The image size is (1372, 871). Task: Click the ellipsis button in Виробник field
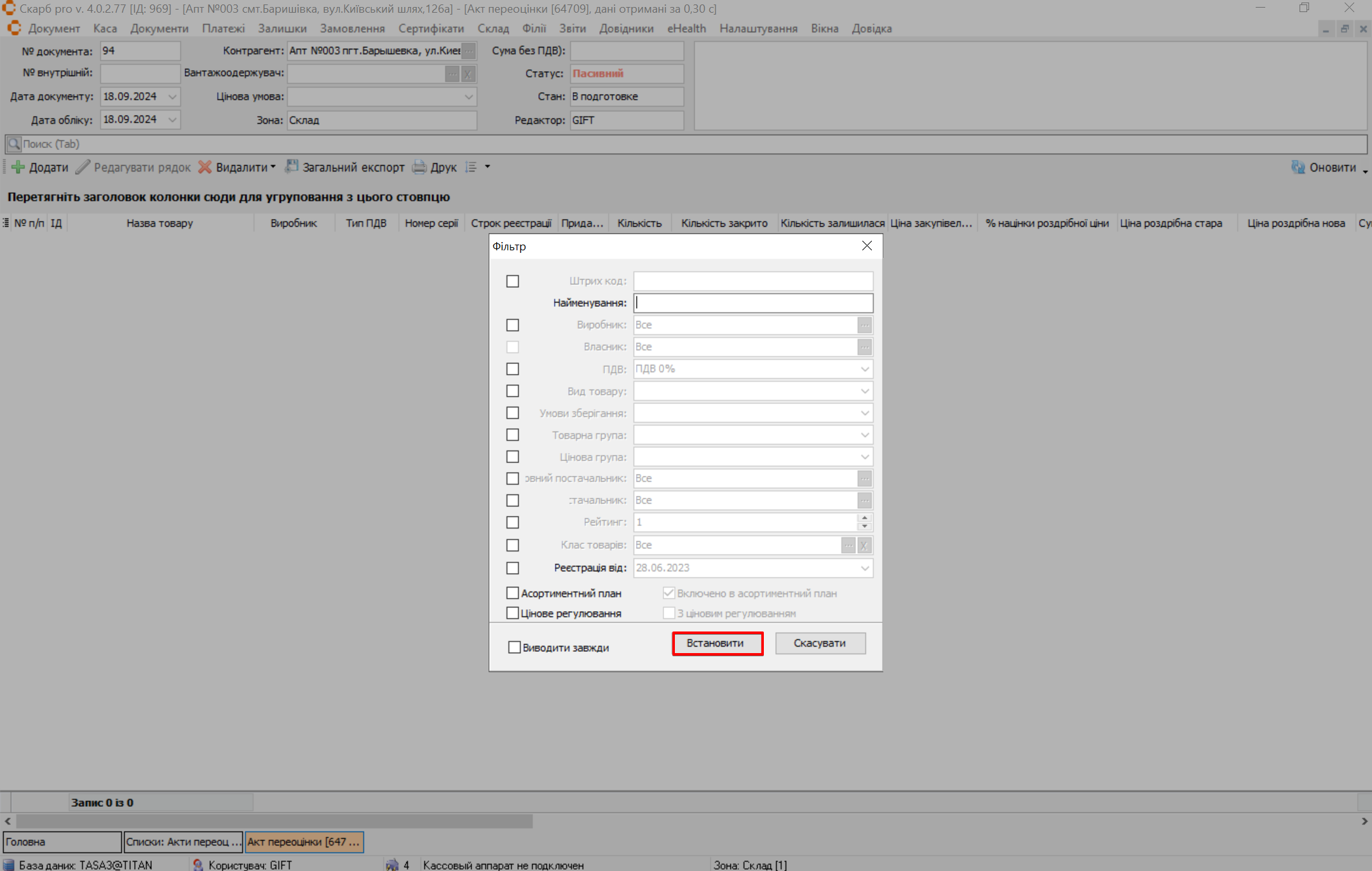click(x=864, y=325)
